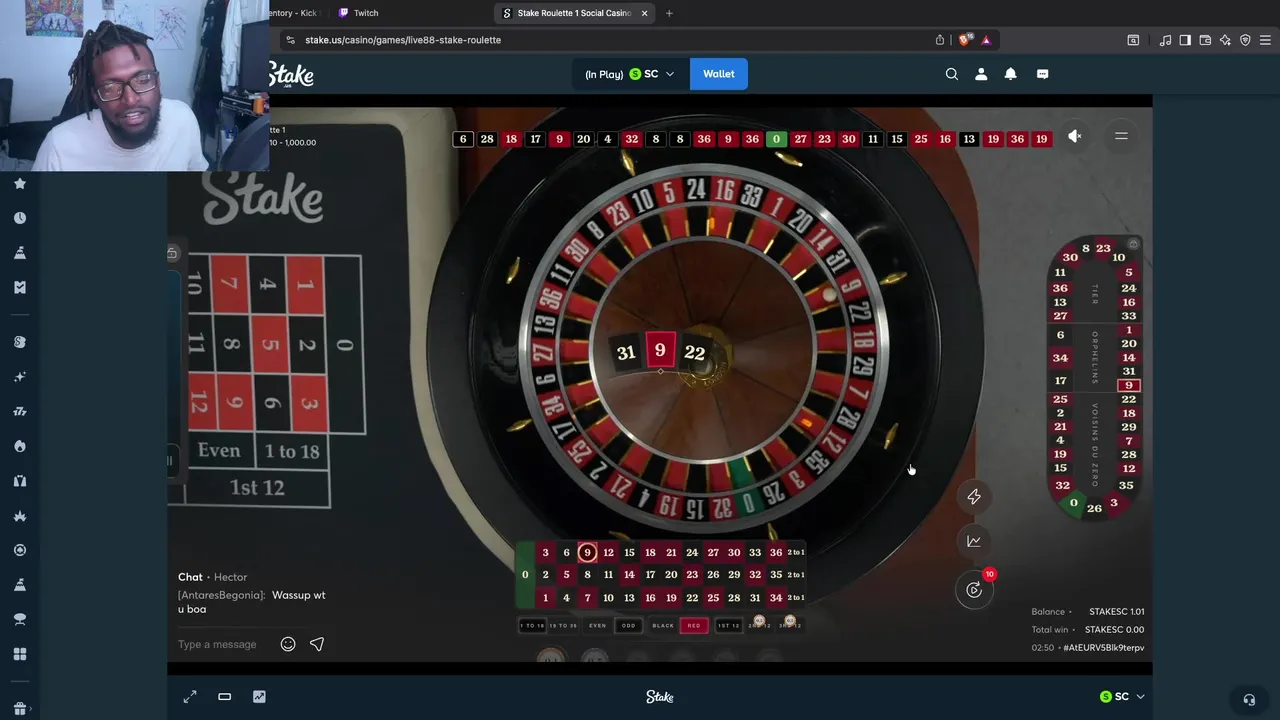Image resolution: width=1280 pixels, height=720 pixels.
Task: Toggle theatre mode rectangle icon
Action: pyautogui.click(x=224, y=696)
